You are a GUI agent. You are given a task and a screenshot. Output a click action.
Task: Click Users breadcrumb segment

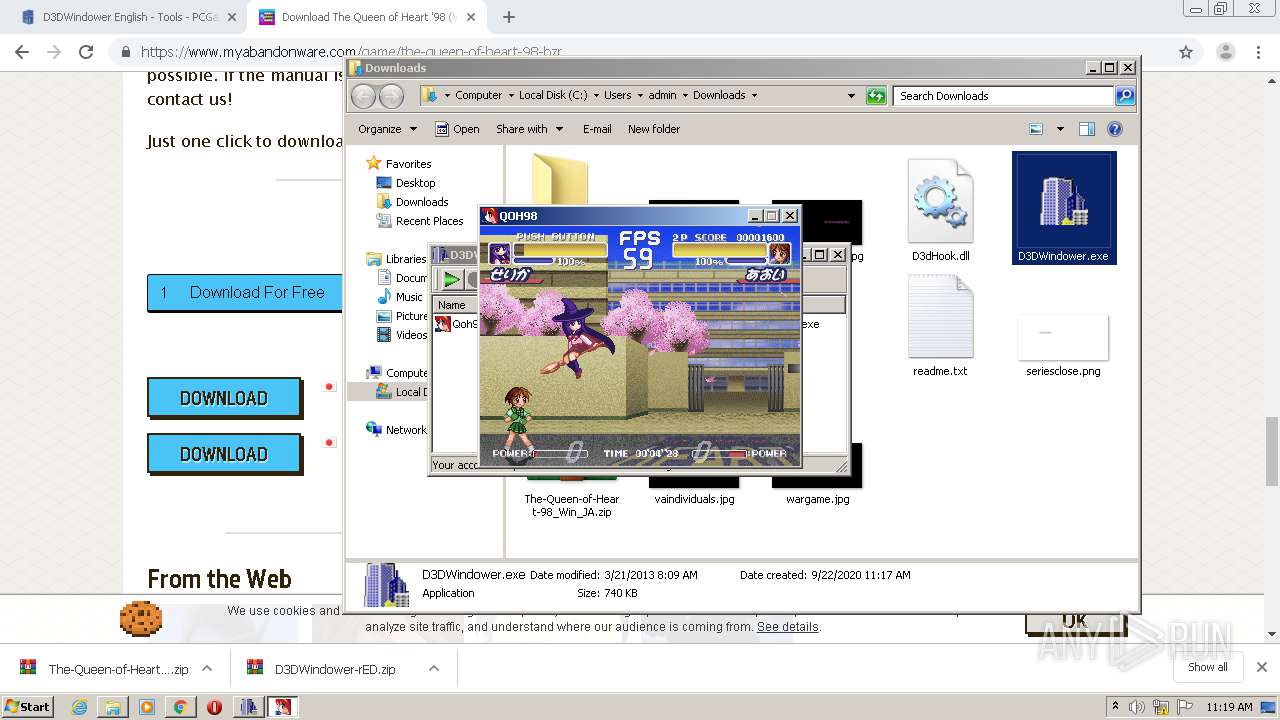click(617, 96)
